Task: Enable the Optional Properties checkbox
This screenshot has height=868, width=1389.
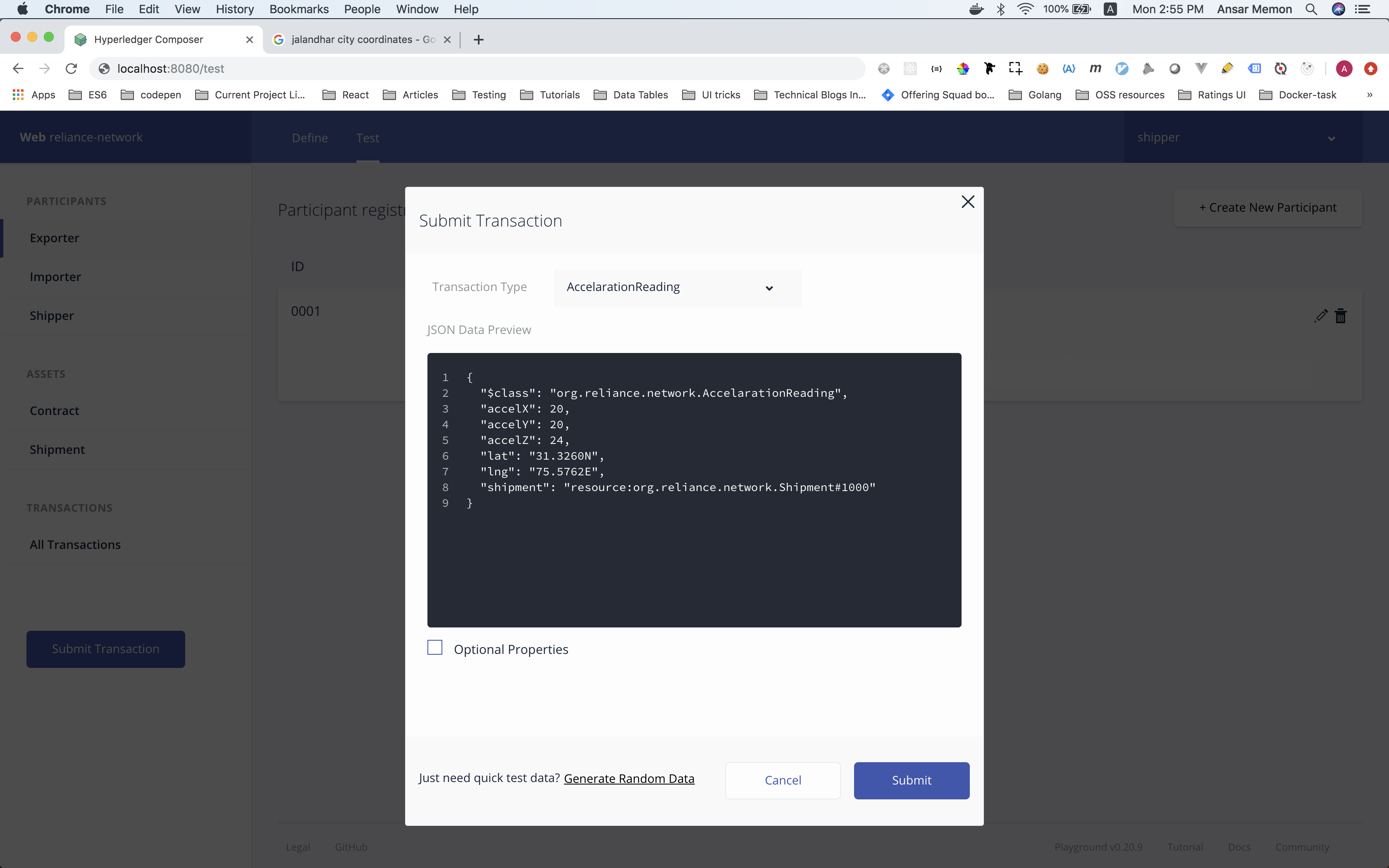Action: tap(434, 647)
